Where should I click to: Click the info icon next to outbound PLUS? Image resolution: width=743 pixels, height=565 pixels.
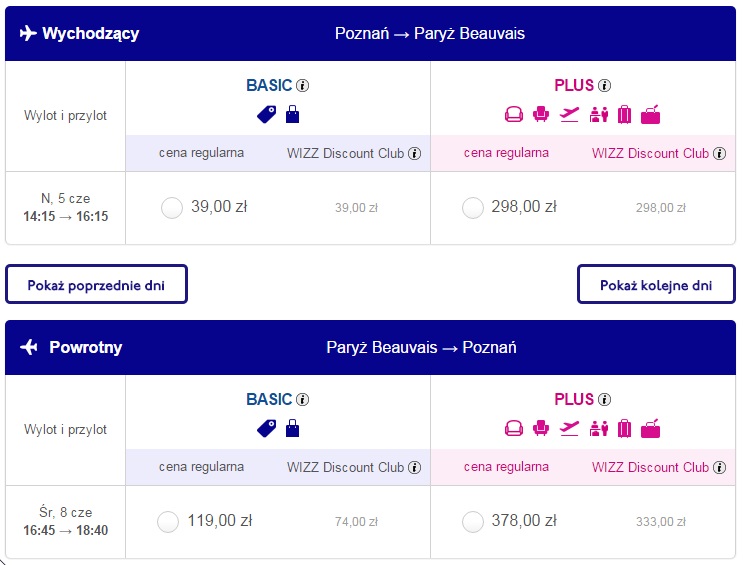pos(604,86)
